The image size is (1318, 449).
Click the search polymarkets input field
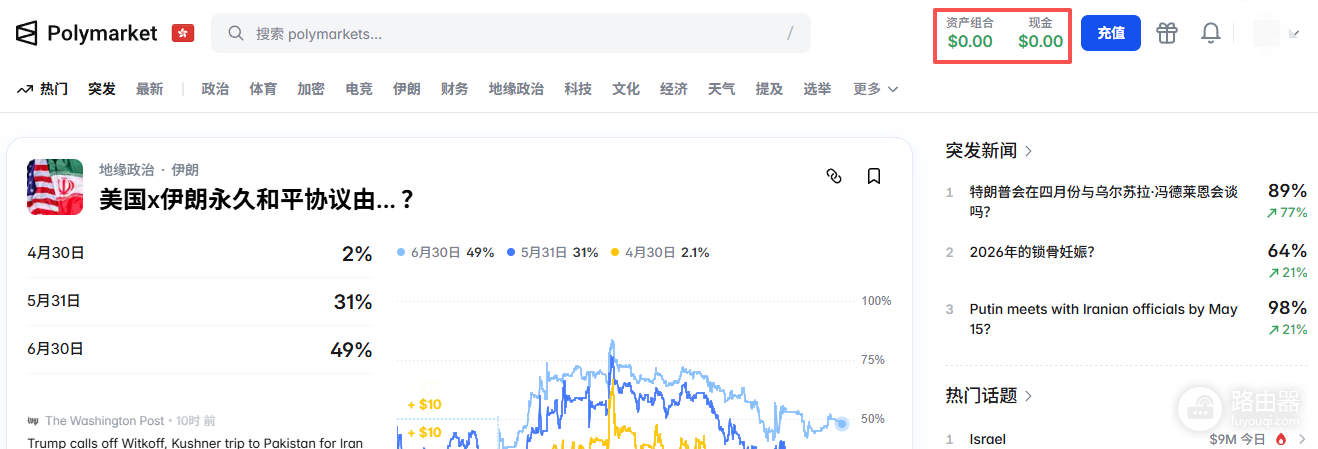pos(511,33)
